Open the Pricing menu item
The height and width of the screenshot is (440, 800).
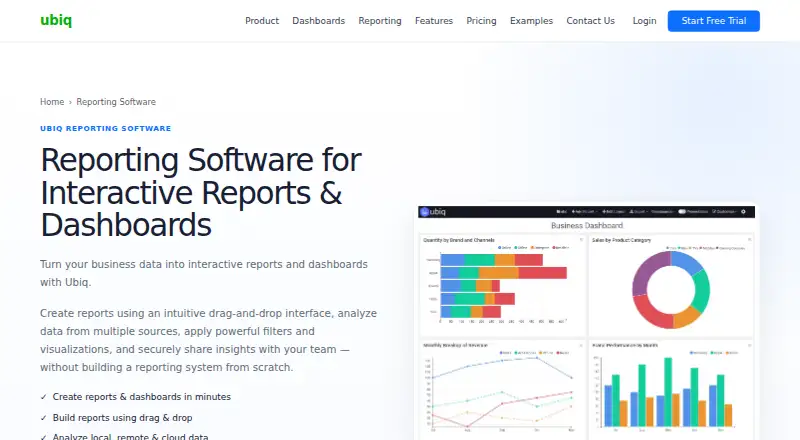point(481,21)
